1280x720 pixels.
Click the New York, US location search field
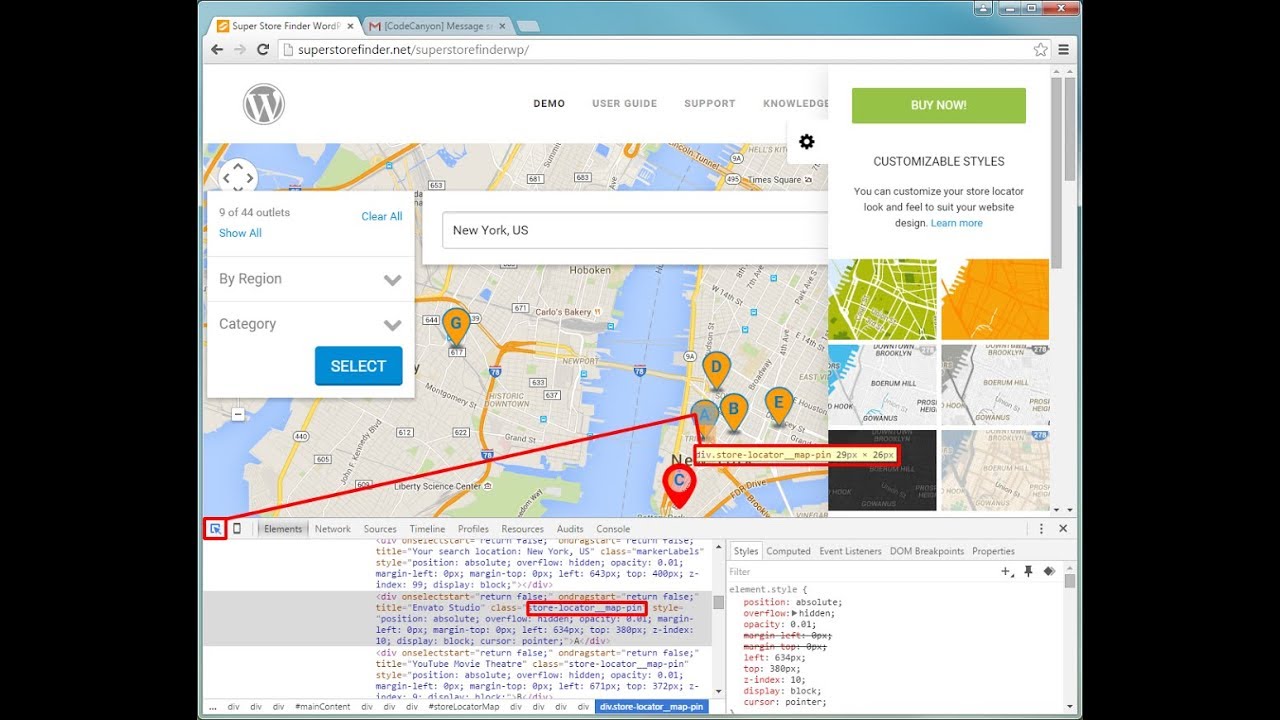635,230
